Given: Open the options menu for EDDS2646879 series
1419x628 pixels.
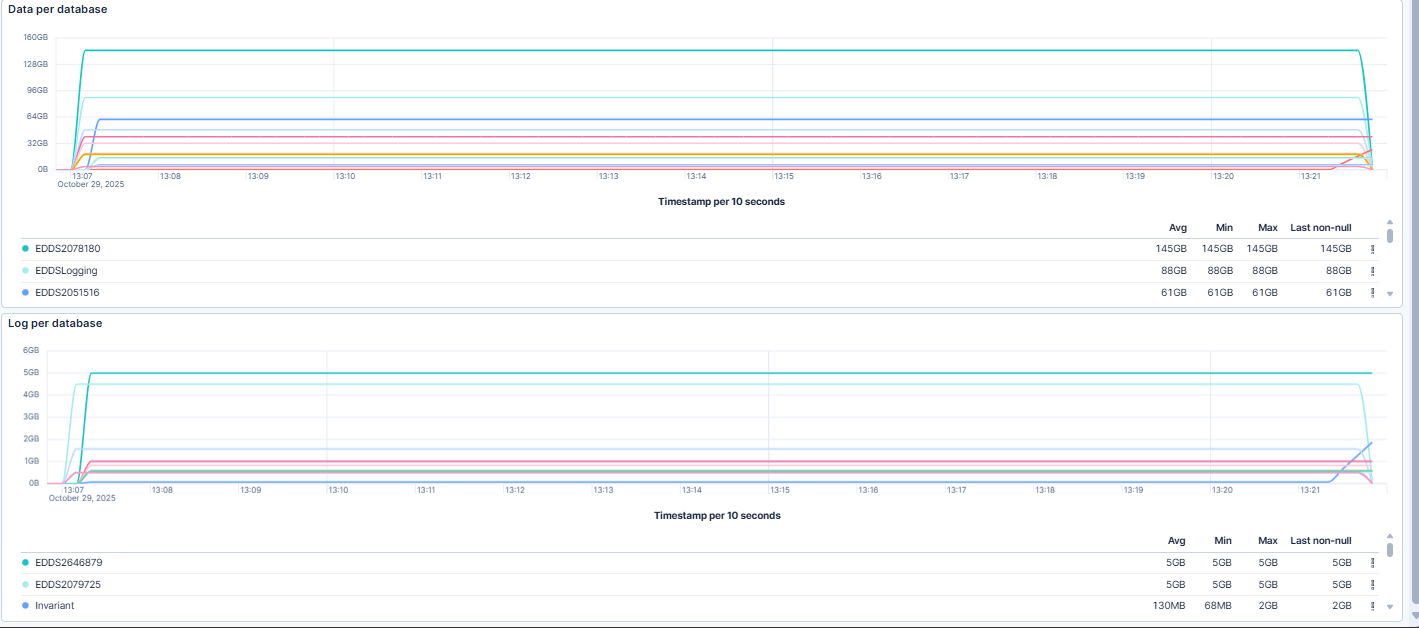Looking at the screenshot, I should coord(1372,562).
